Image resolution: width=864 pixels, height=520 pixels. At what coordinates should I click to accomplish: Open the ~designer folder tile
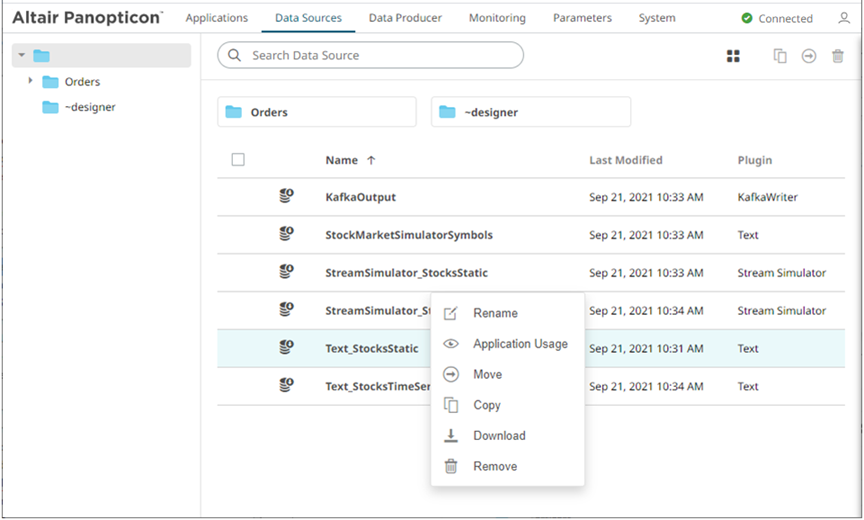click(x=530, y=112)
